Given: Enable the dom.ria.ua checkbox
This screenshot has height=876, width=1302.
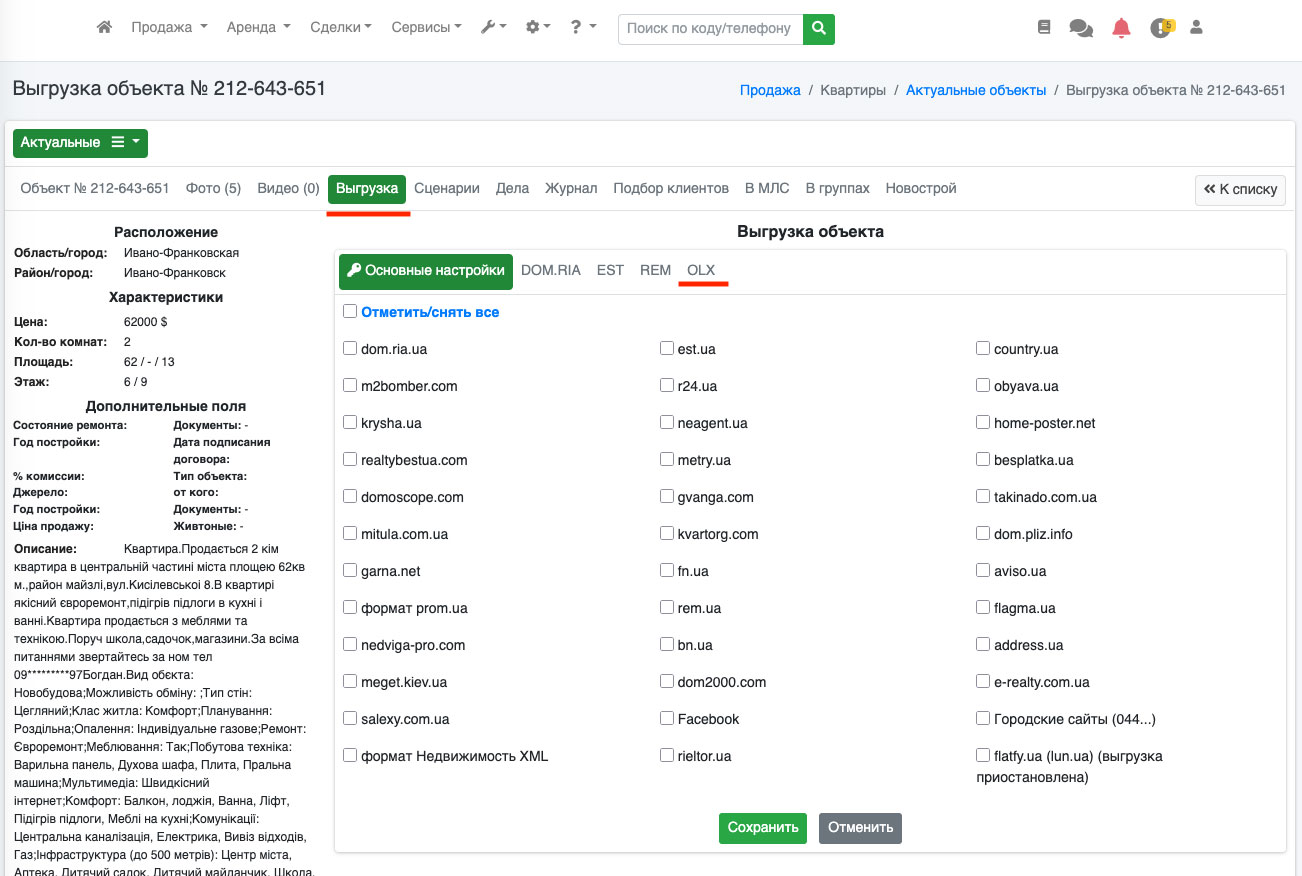Looking at the screenshot, I should (x=350, y=349).
